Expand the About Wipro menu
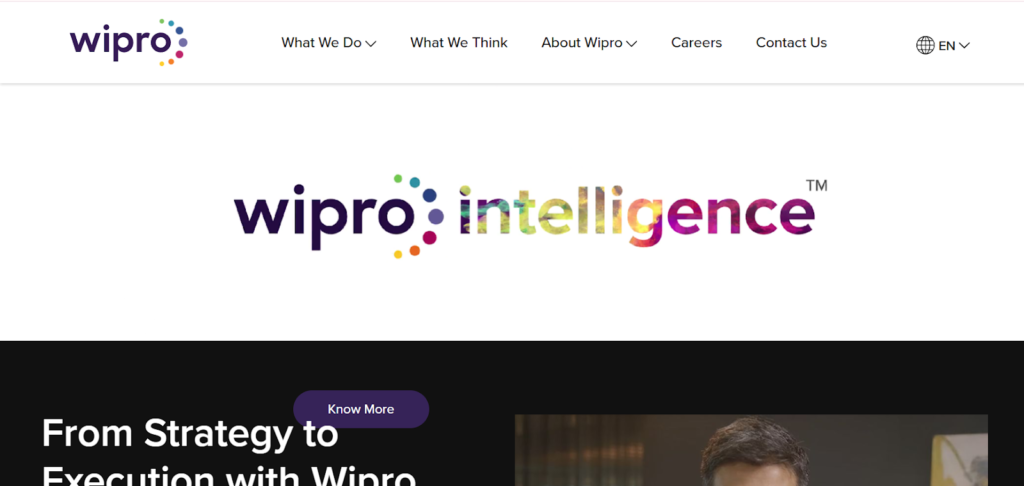 pyautogui.click(x=589, y=42)
